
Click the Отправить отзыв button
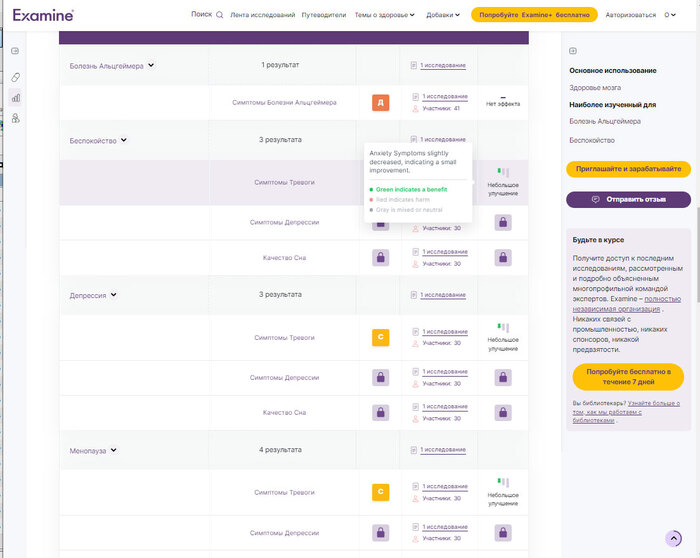628,199
